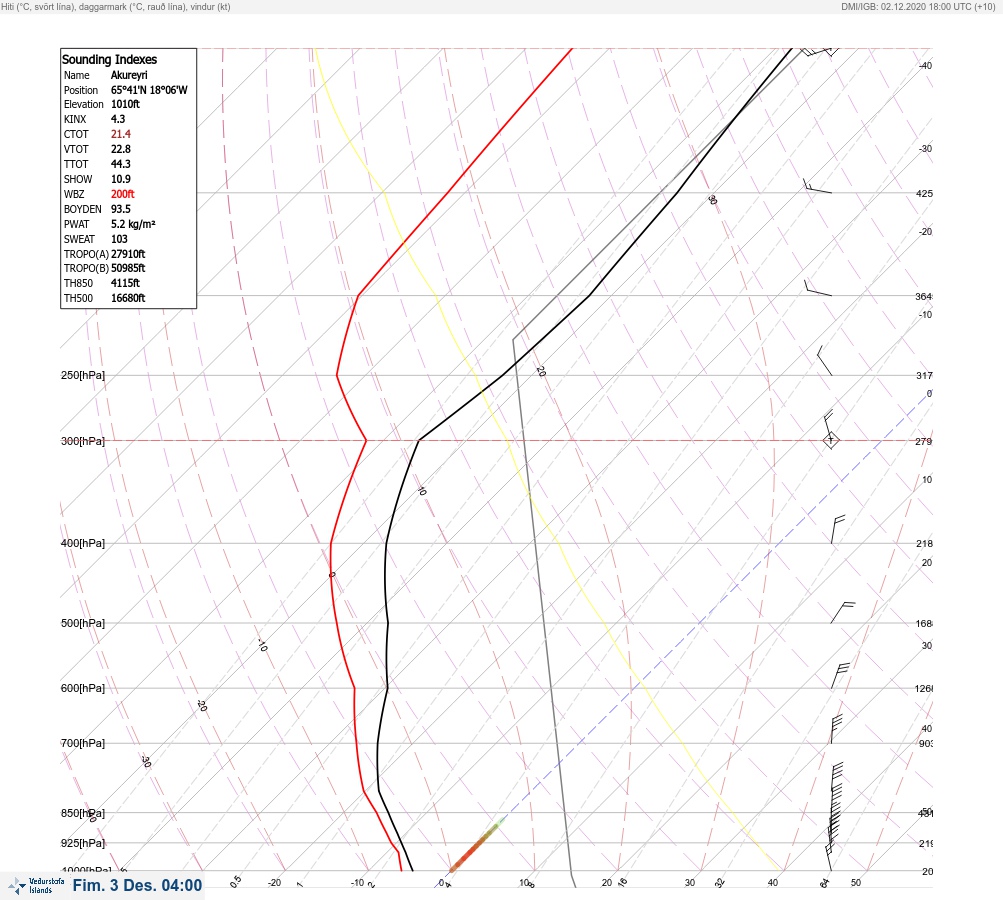Select the TROPO(B) value '50985ft'
The image size is (1003, 900).
[128, 268]
